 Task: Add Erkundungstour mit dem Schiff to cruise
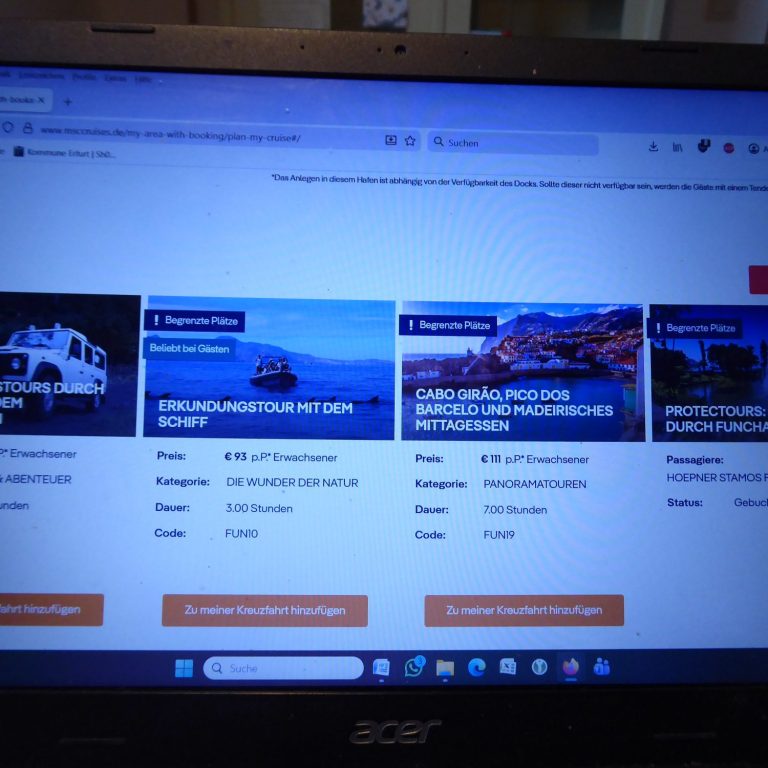pyautogui.click(x=264, y=610)
